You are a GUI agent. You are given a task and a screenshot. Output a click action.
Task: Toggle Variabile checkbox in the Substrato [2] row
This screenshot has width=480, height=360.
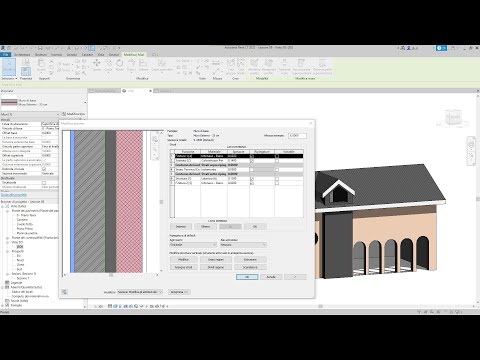point(277,161)
